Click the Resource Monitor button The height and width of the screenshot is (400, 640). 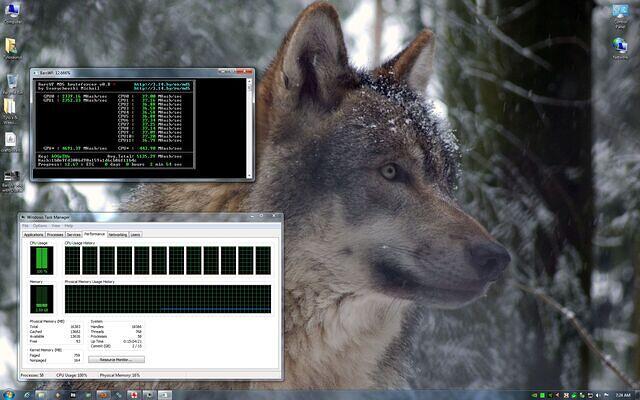pos(116,359)
